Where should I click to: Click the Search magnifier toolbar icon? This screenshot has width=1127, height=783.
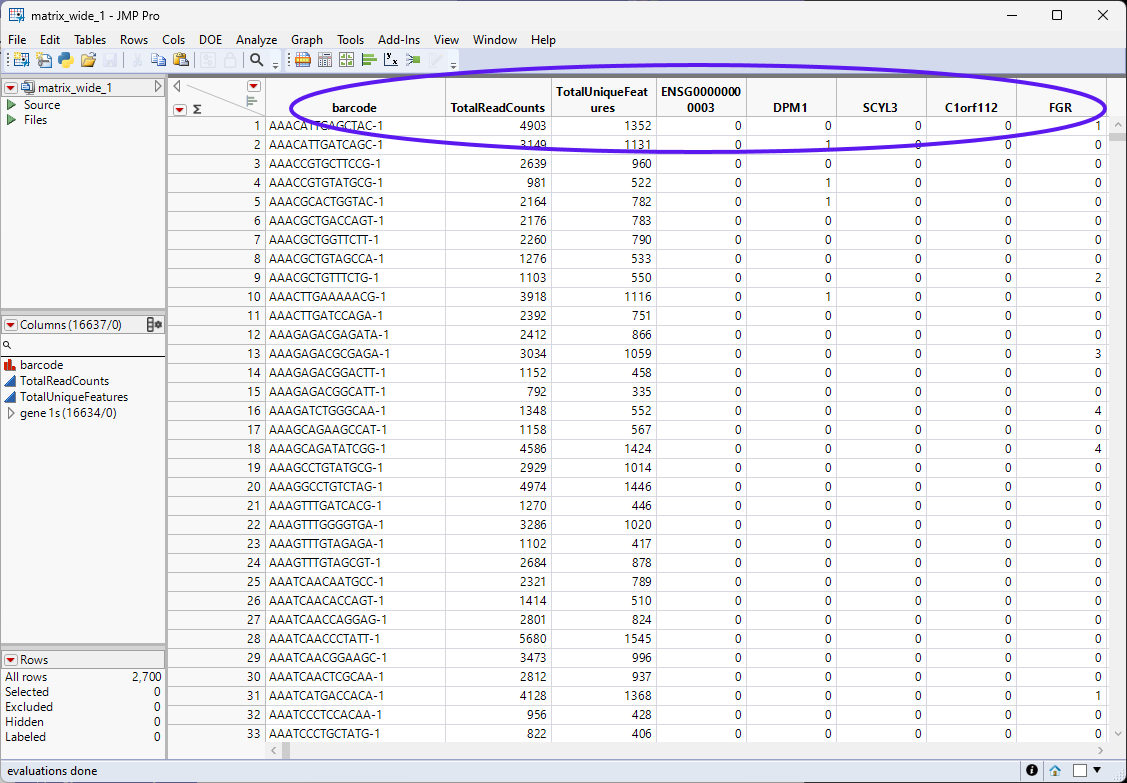pos(257,61)
